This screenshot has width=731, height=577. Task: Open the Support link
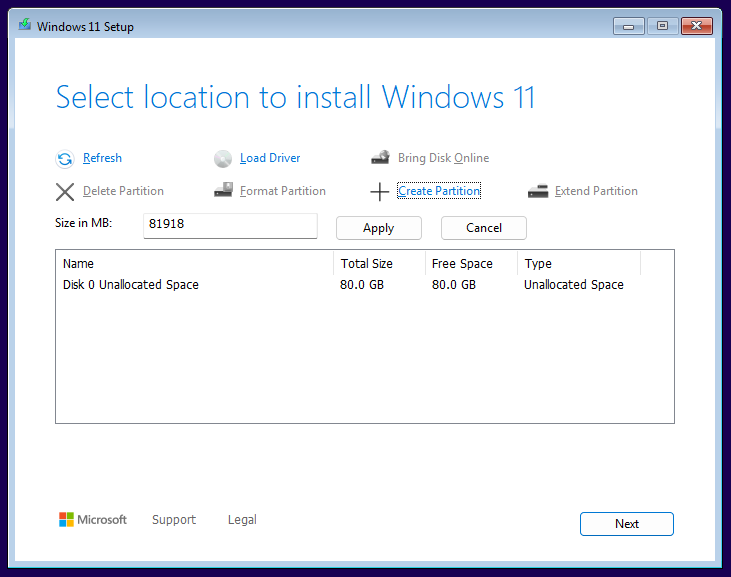(x=174, y=520)
